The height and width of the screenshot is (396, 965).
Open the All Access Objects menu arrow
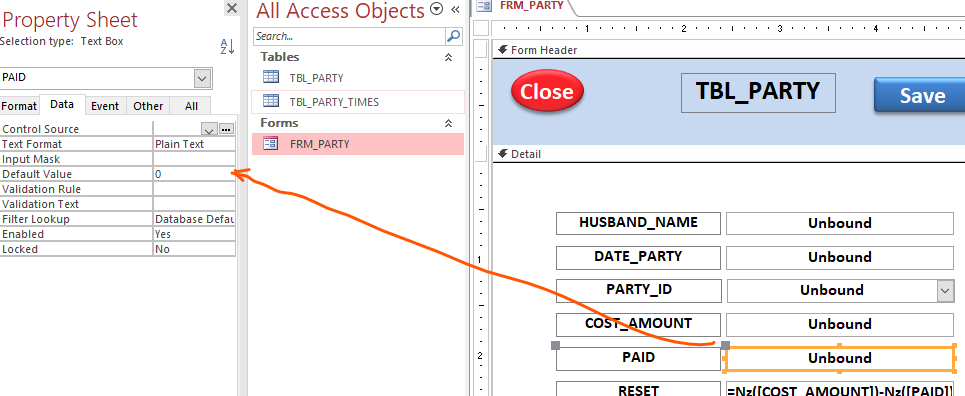pos(437,9)
